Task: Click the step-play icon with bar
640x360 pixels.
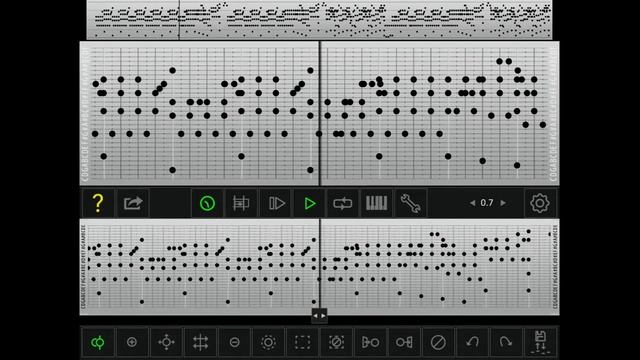Action: click(x=276, y=203)
